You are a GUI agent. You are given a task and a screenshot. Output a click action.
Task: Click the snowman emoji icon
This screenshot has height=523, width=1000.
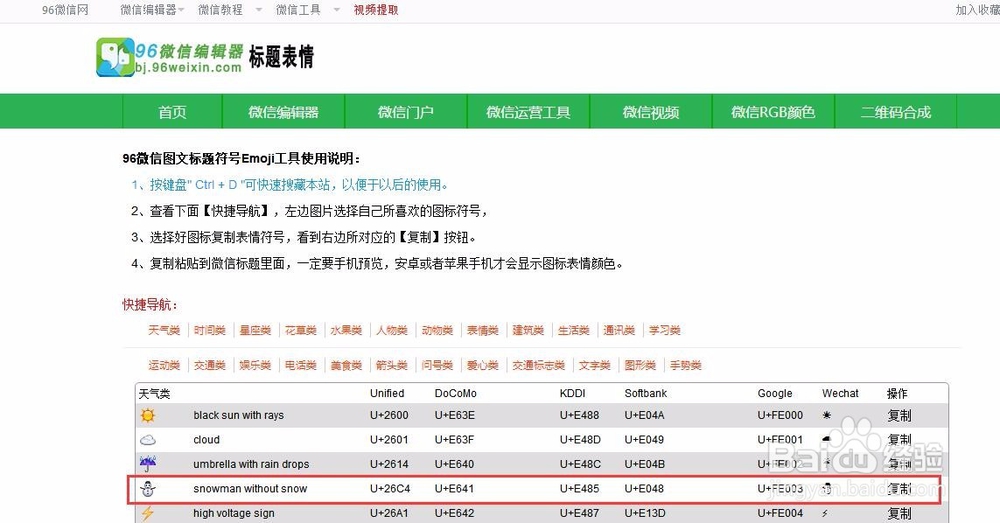(x=148, y=489)
